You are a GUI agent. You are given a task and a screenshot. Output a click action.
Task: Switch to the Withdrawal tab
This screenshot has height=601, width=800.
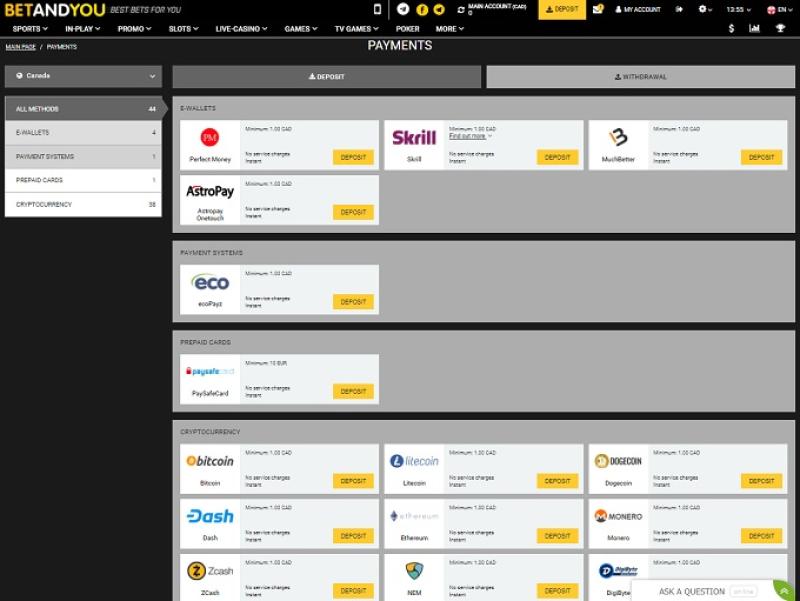pos(640,77)
